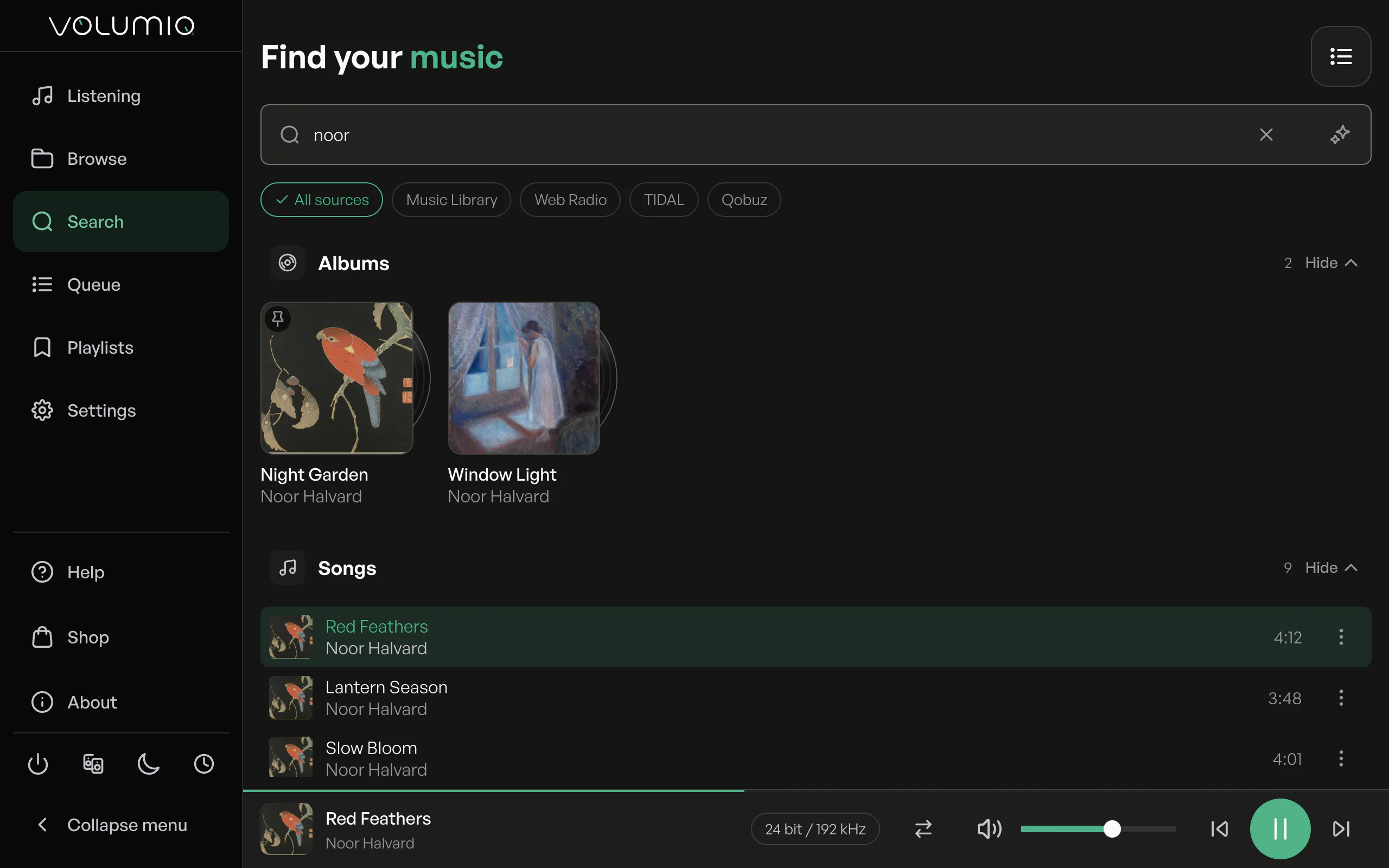
Task: Skip to the next track
Action: click(x=1341, y=828)
